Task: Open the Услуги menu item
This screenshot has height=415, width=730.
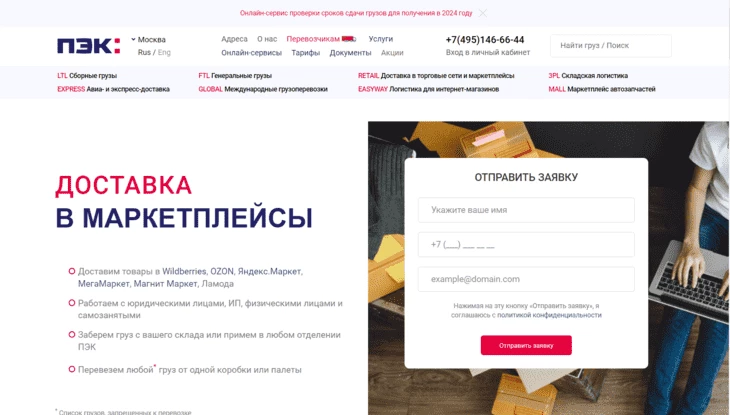Action: point(381,39)
